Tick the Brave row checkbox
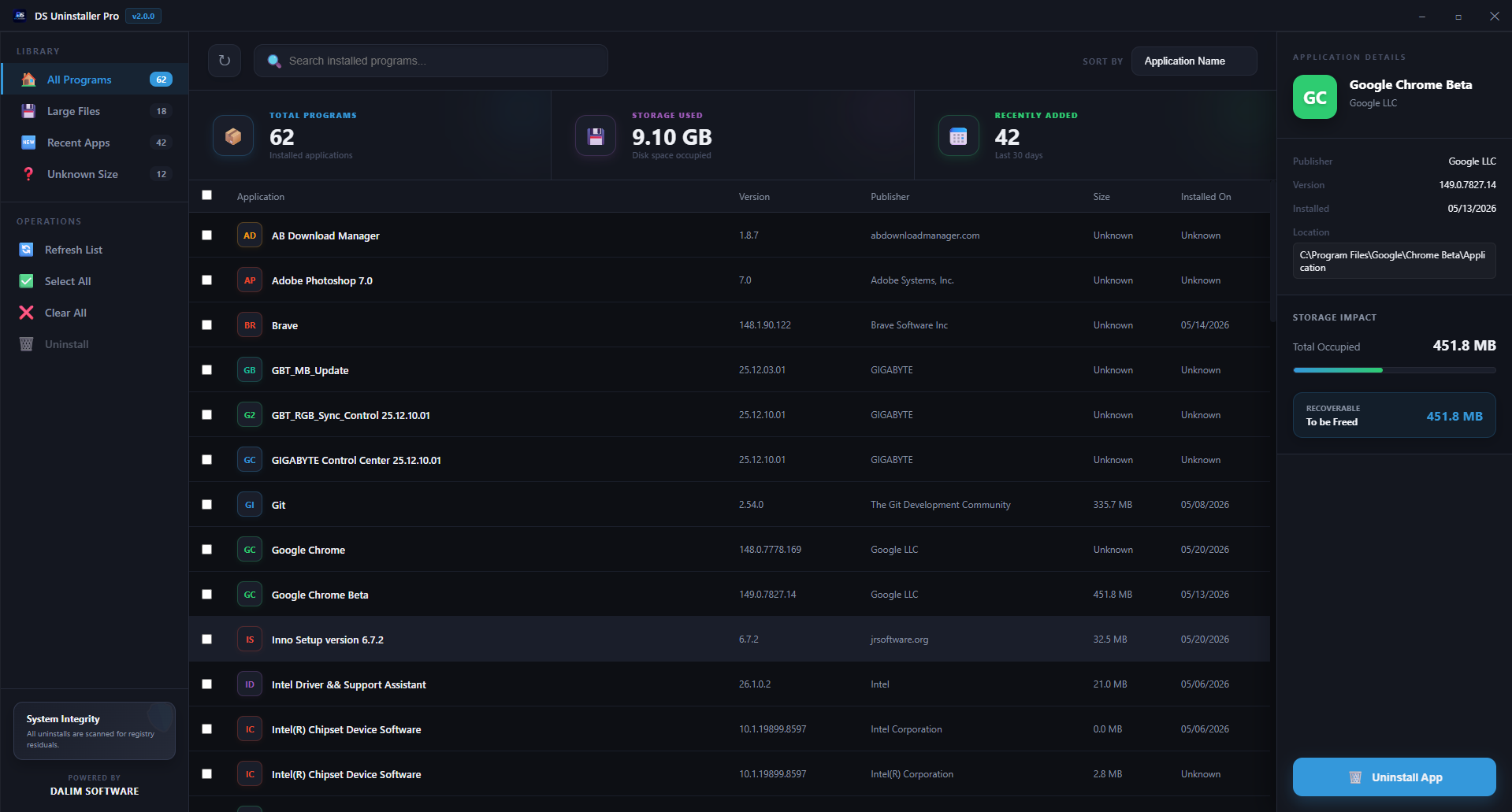Screen dimensions: 1512x812 [x=207, y=325]
